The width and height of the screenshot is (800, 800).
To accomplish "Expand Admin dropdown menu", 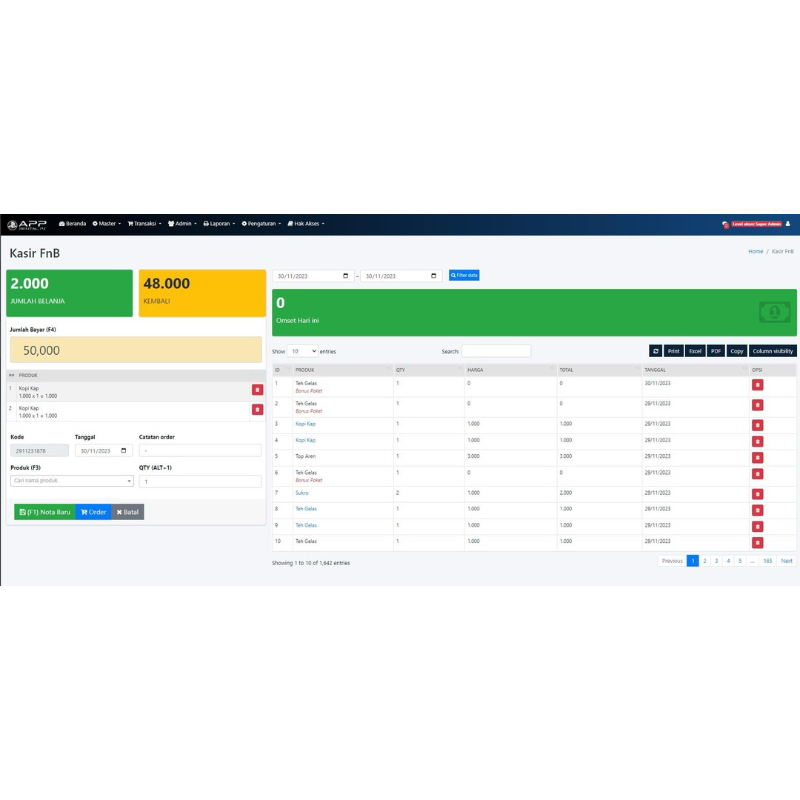I will (182, 223).
